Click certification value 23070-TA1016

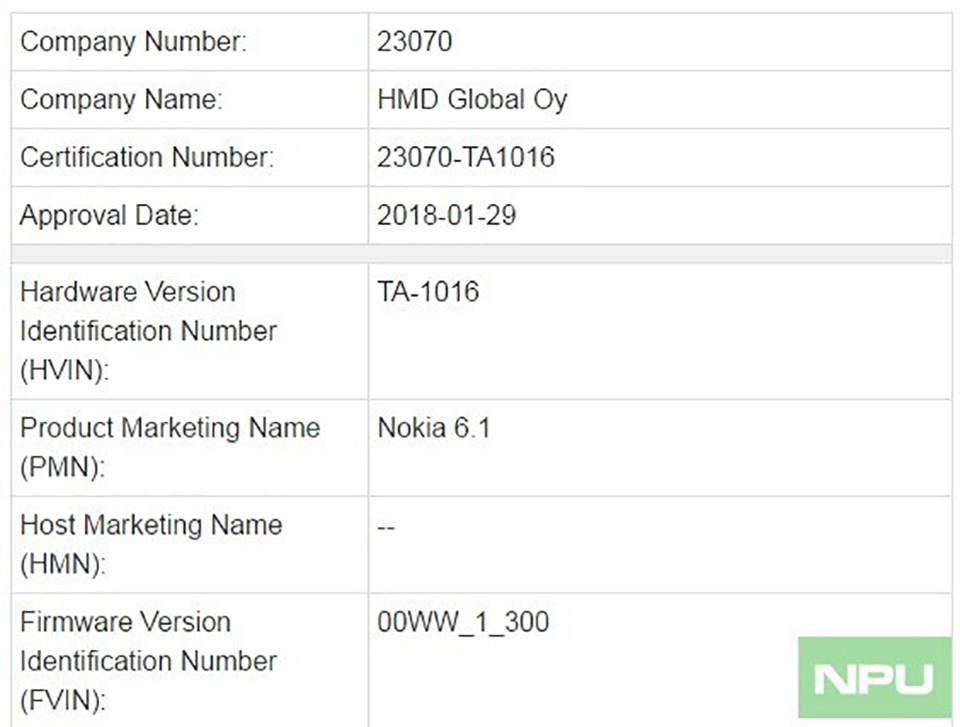[466, 157]
